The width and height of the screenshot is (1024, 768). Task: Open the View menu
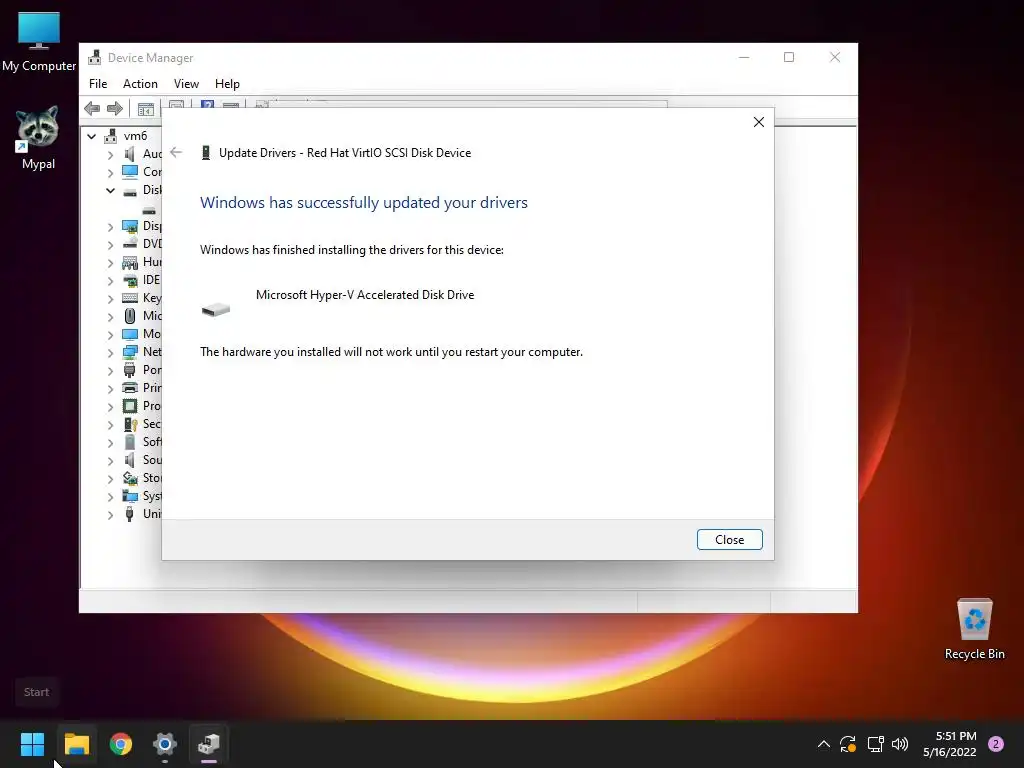(186, 84)
